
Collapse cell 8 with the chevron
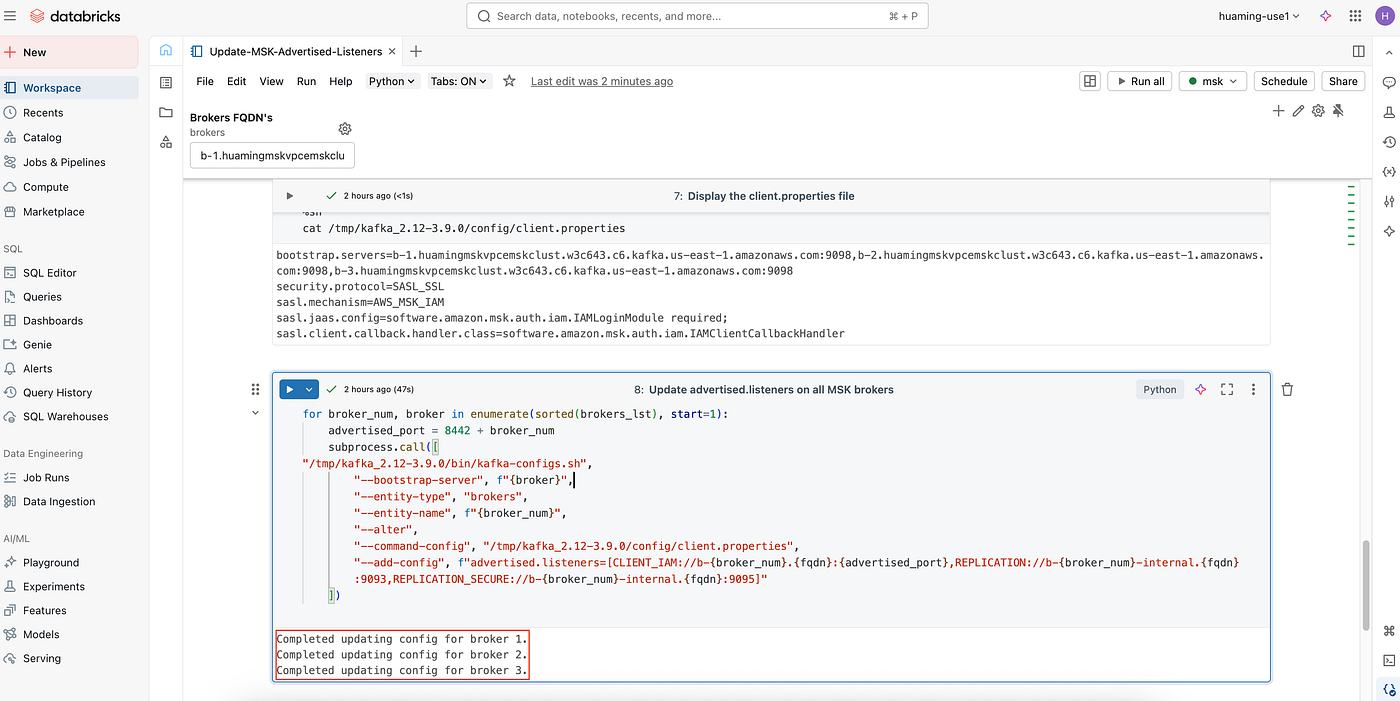(x=254, y=412)
